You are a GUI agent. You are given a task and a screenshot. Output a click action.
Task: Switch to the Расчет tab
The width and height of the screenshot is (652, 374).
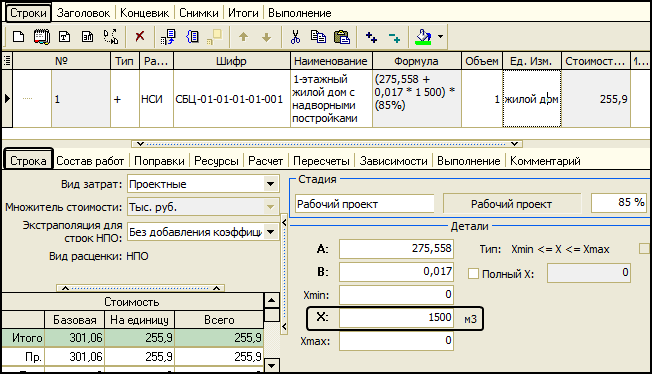(x=265, y=161)
